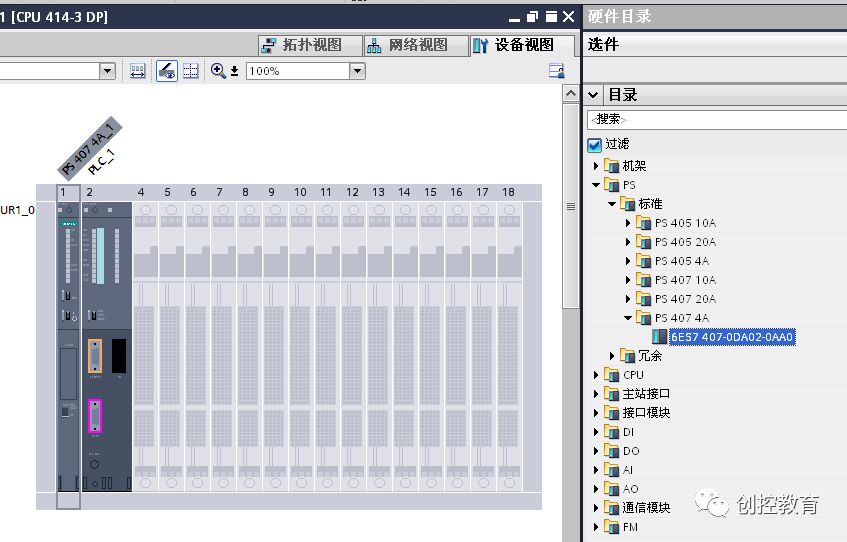Expand the 接口模块 interface module folder
The image size is (847, 542).
pyautogui.click(x=596, y=413)
